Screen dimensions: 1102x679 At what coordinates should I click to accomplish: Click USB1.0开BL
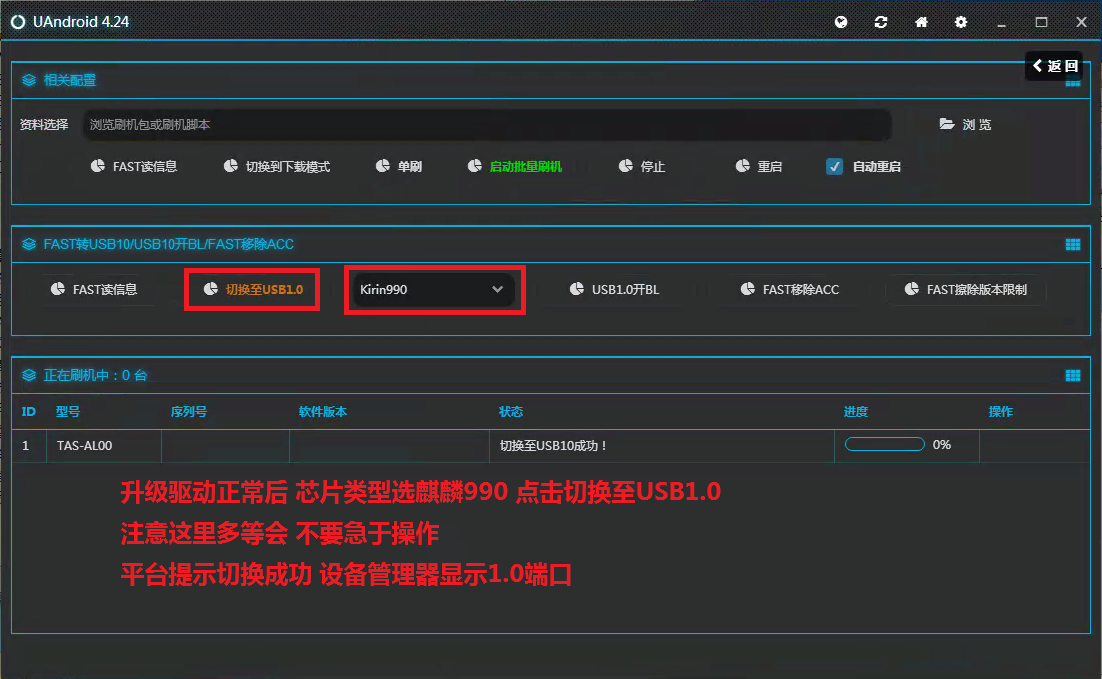tap(614, 290)
